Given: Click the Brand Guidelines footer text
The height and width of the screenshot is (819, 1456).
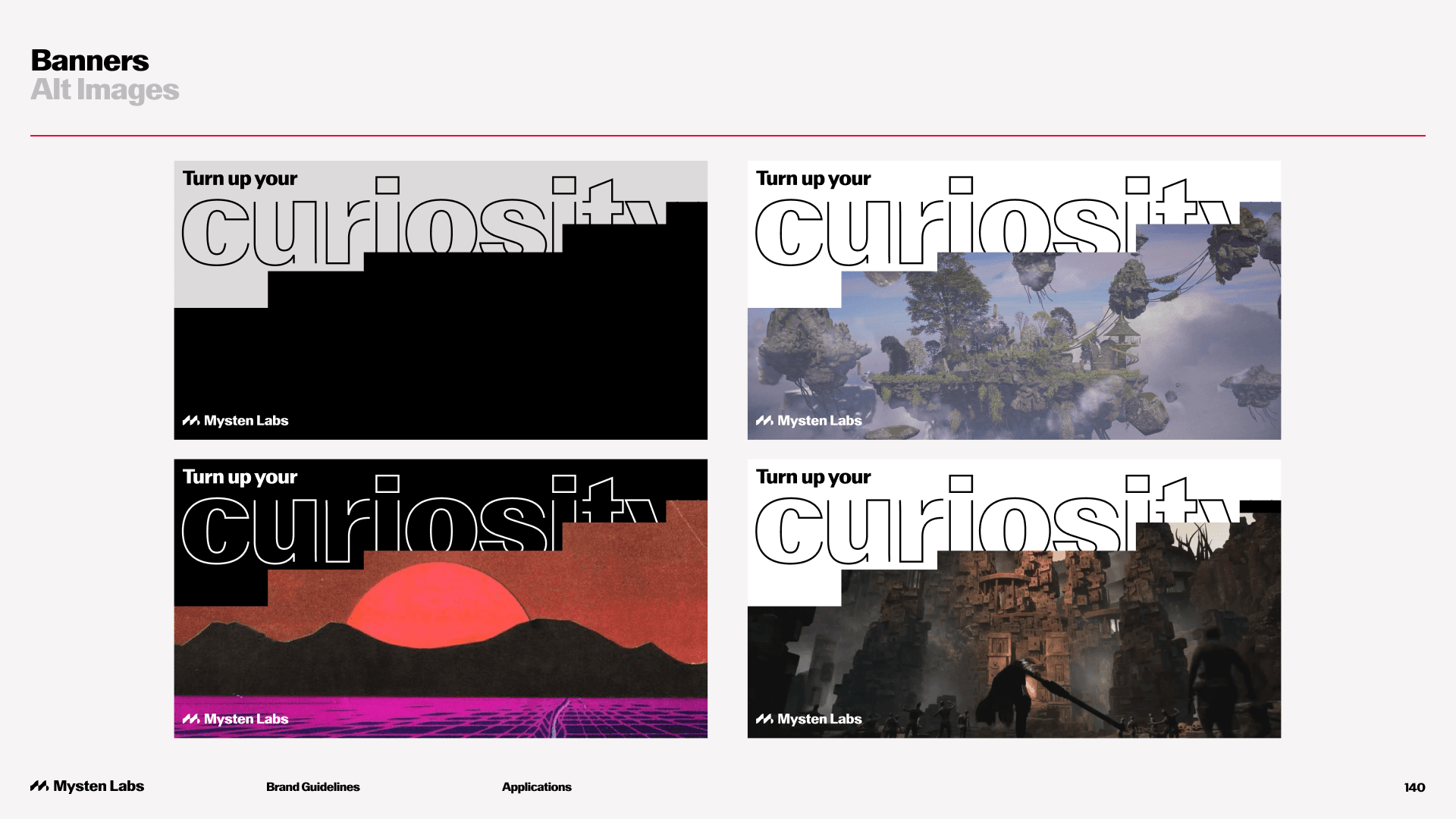Looking at the screenshot, I should click(x=312, y=787).
